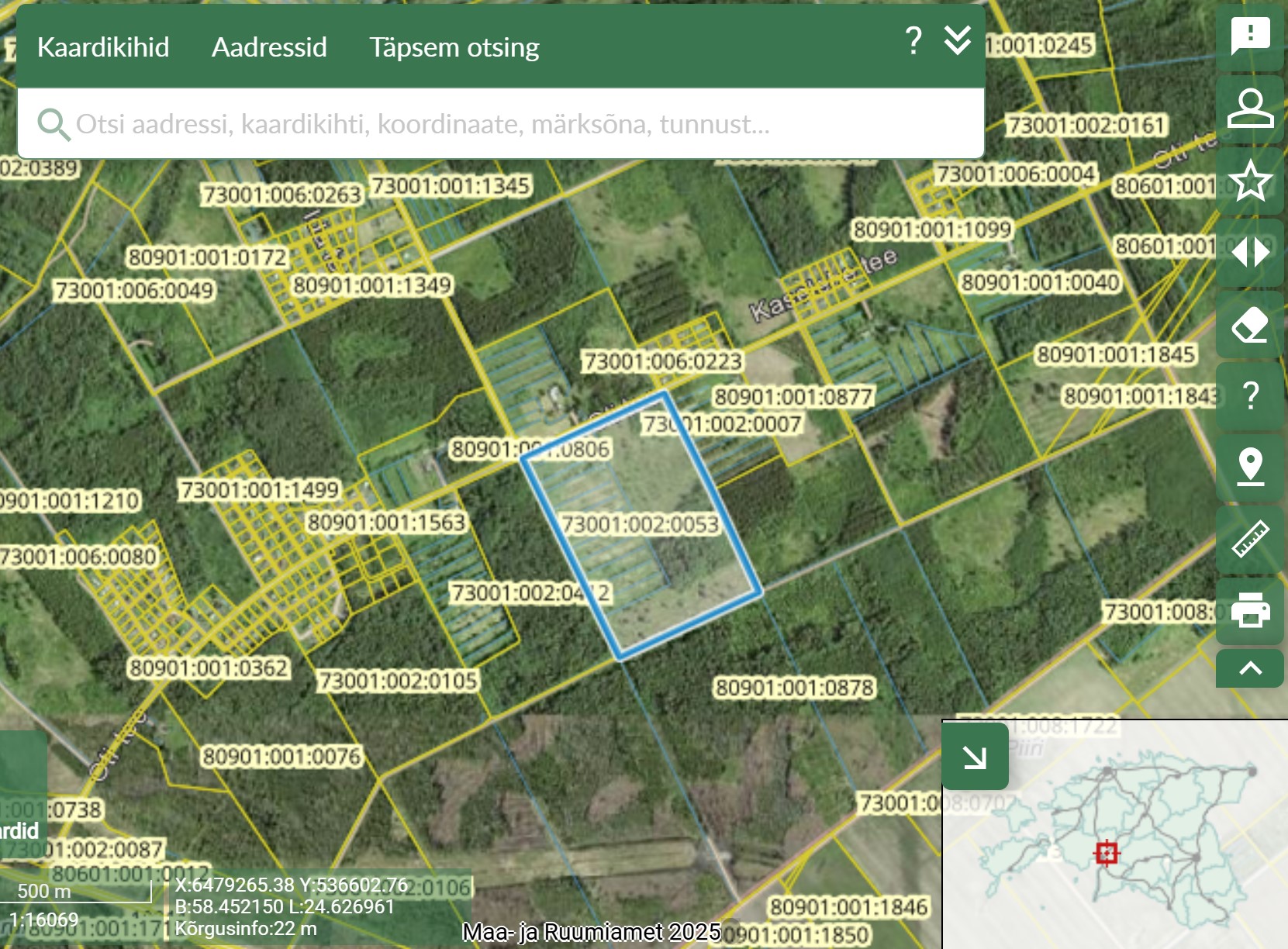Screen dimensions: 1288x949
Task: Click parcel label 73001:006:0080
Action: coord(78,557)
